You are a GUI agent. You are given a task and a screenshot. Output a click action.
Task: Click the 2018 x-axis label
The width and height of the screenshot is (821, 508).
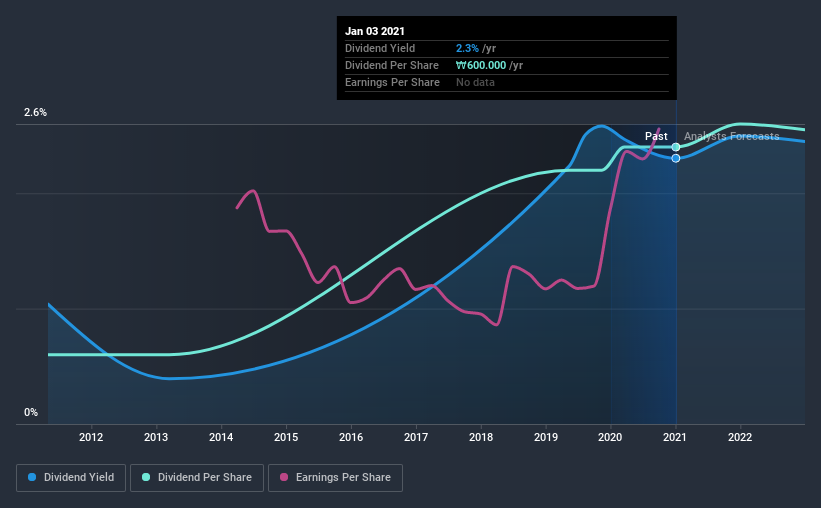(x=481, y=437)
